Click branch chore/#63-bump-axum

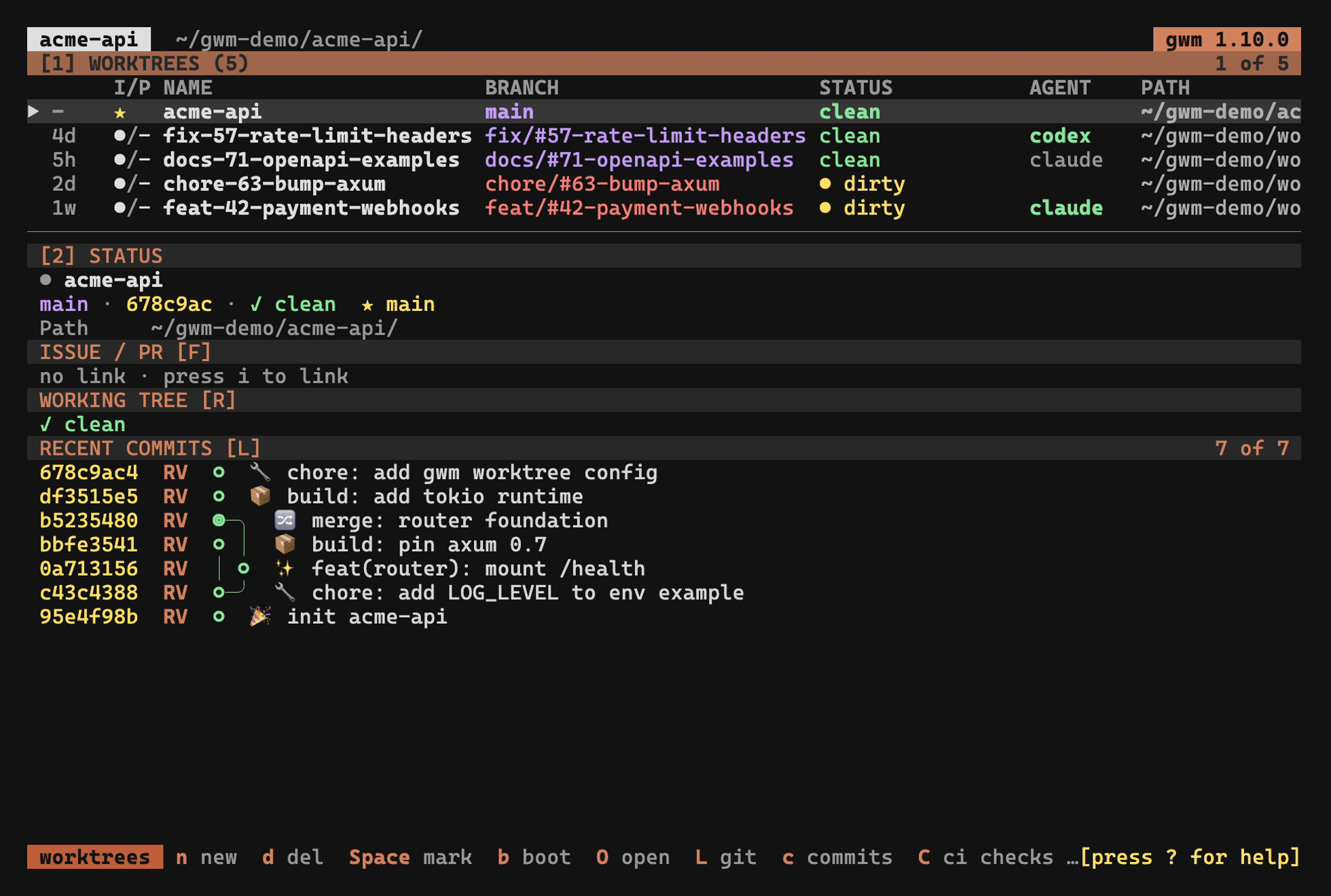click(x=602, y=184)
